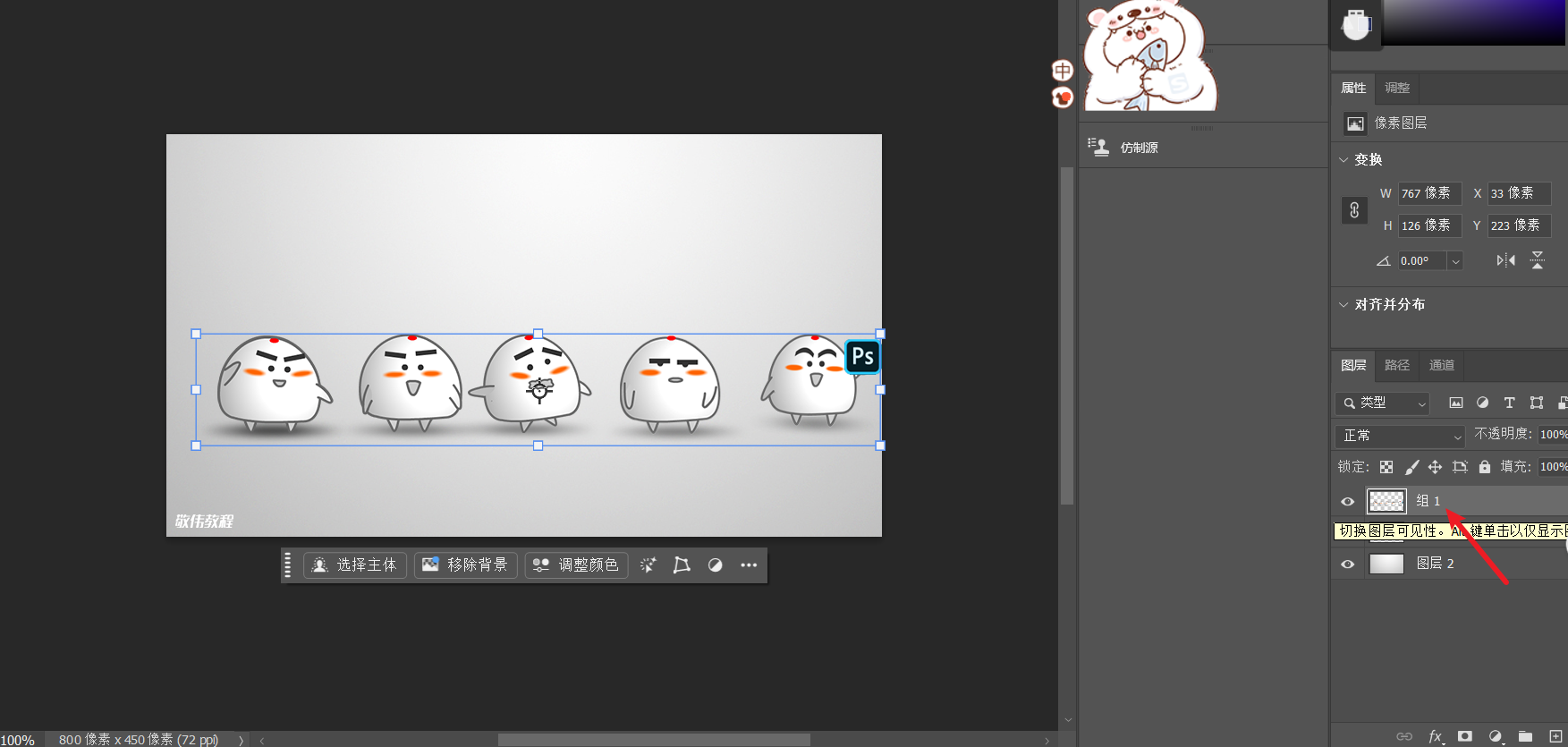
Task: Click the Ps badge on the canvas
Action: (x=862, y=357)
